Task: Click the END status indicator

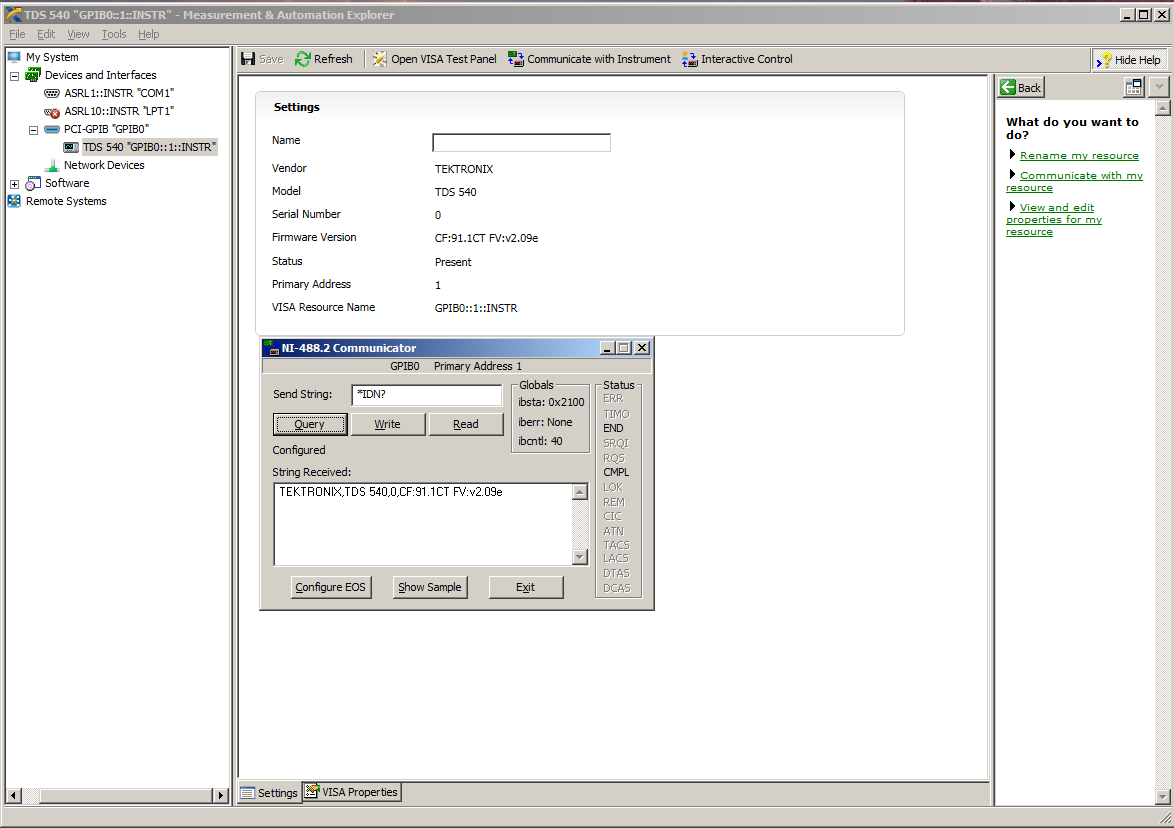Action: coord(613,428)
